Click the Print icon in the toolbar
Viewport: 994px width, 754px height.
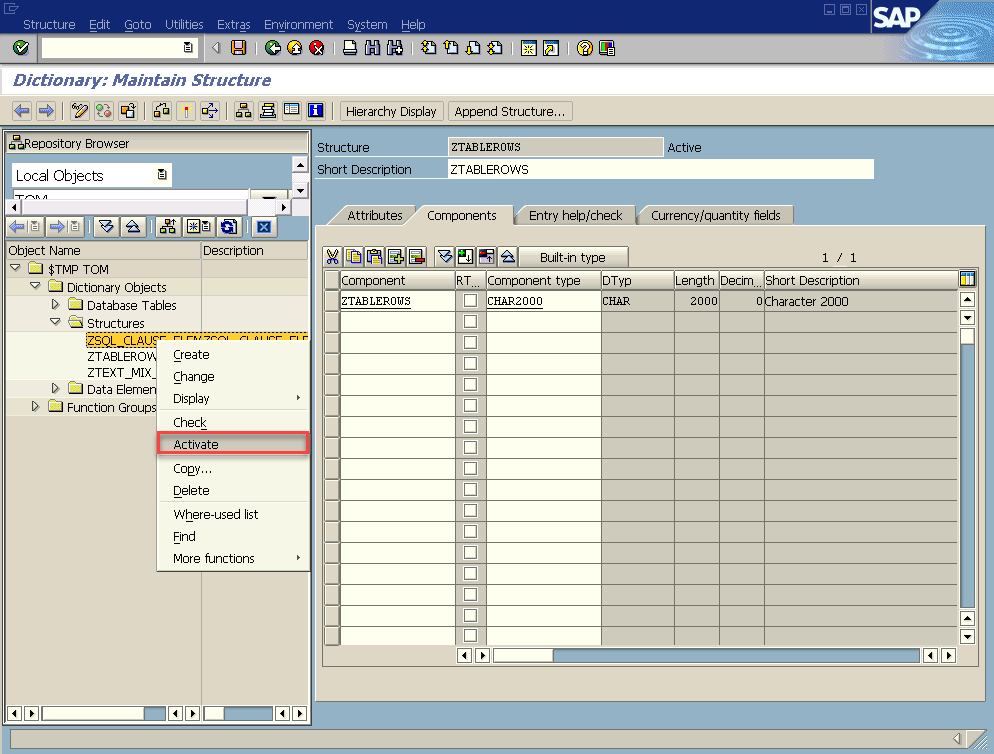point(350,48)
